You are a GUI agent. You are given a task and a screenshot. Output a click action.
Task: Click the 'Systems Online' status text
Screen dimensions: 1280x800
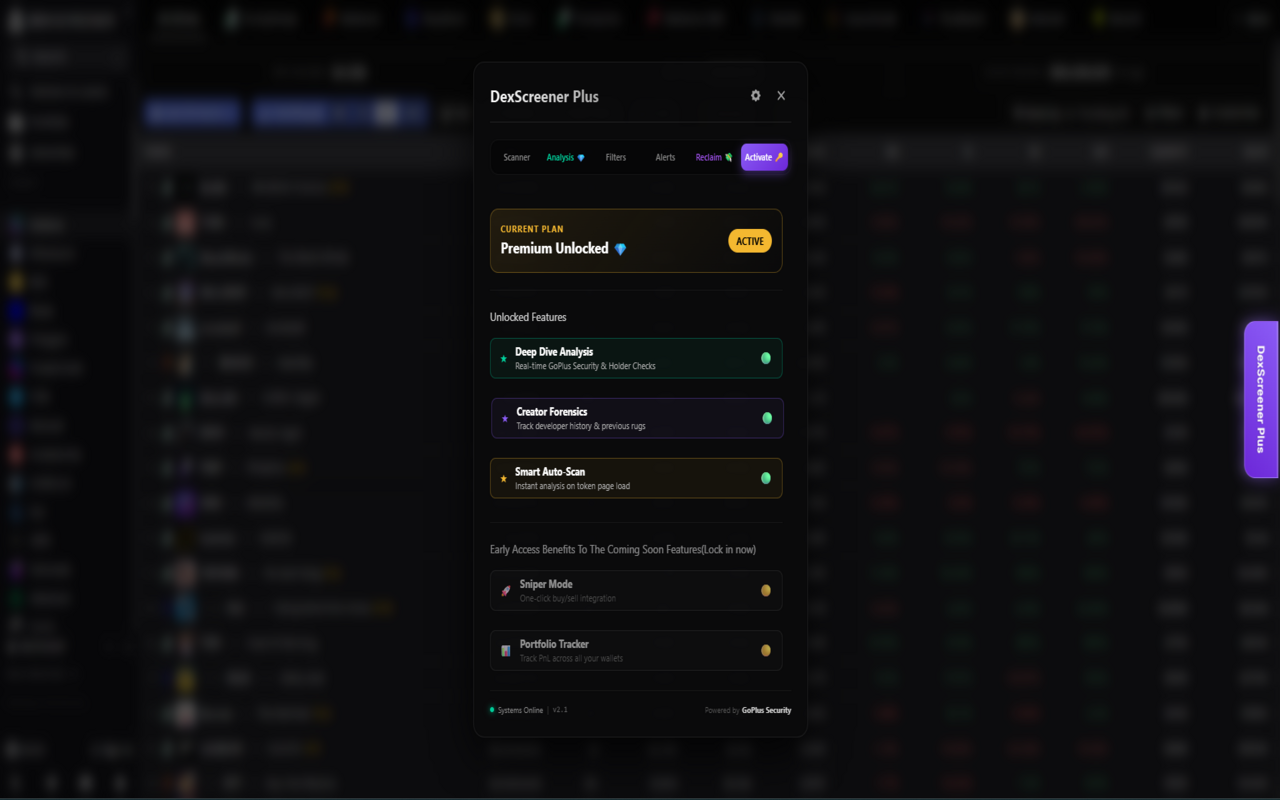(x=520, y=710)
